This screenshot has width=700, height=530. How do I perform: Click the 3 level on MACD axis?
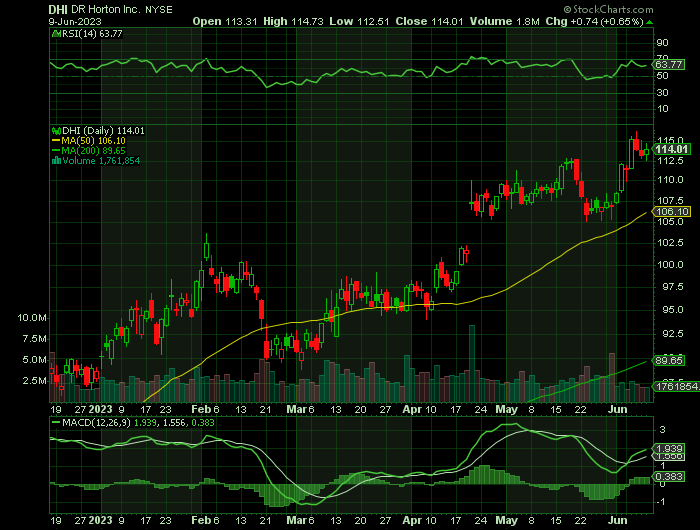[662, 430]
